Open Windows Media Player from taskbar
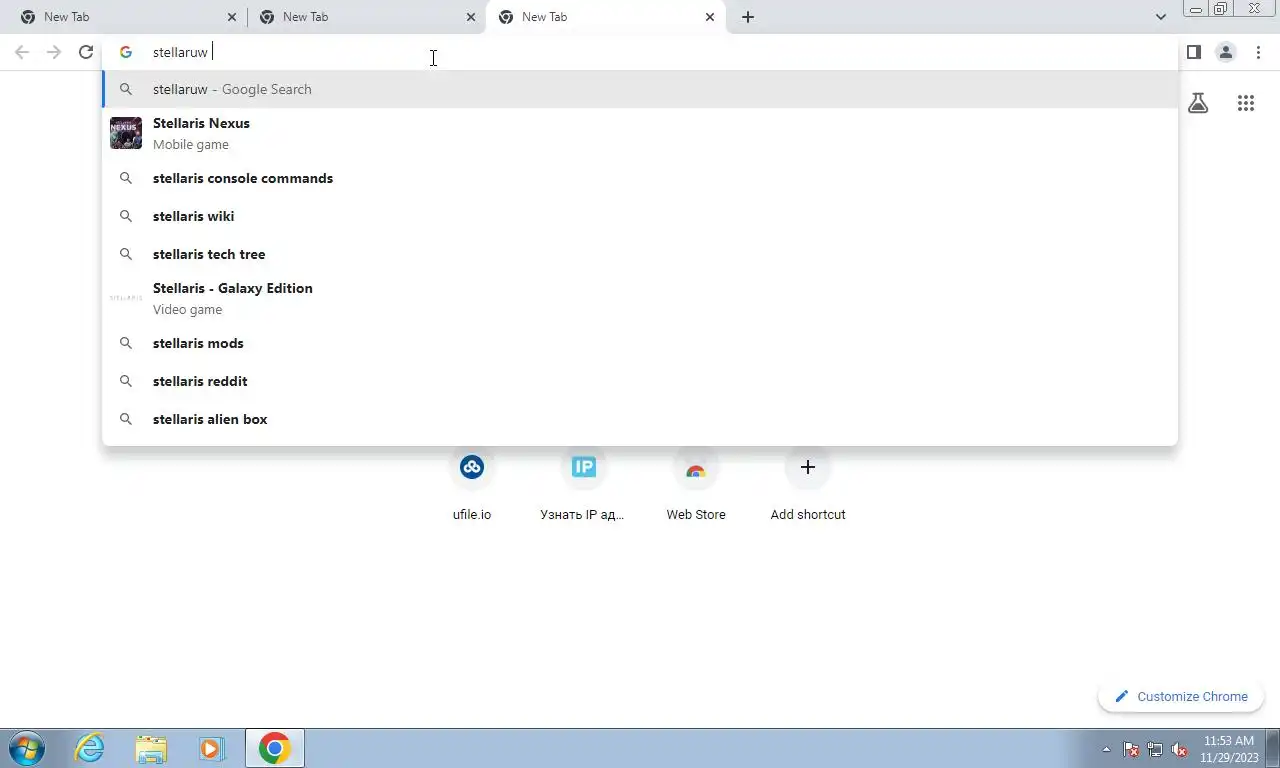This screenshot has height=768, width=1280. (211, 748)
